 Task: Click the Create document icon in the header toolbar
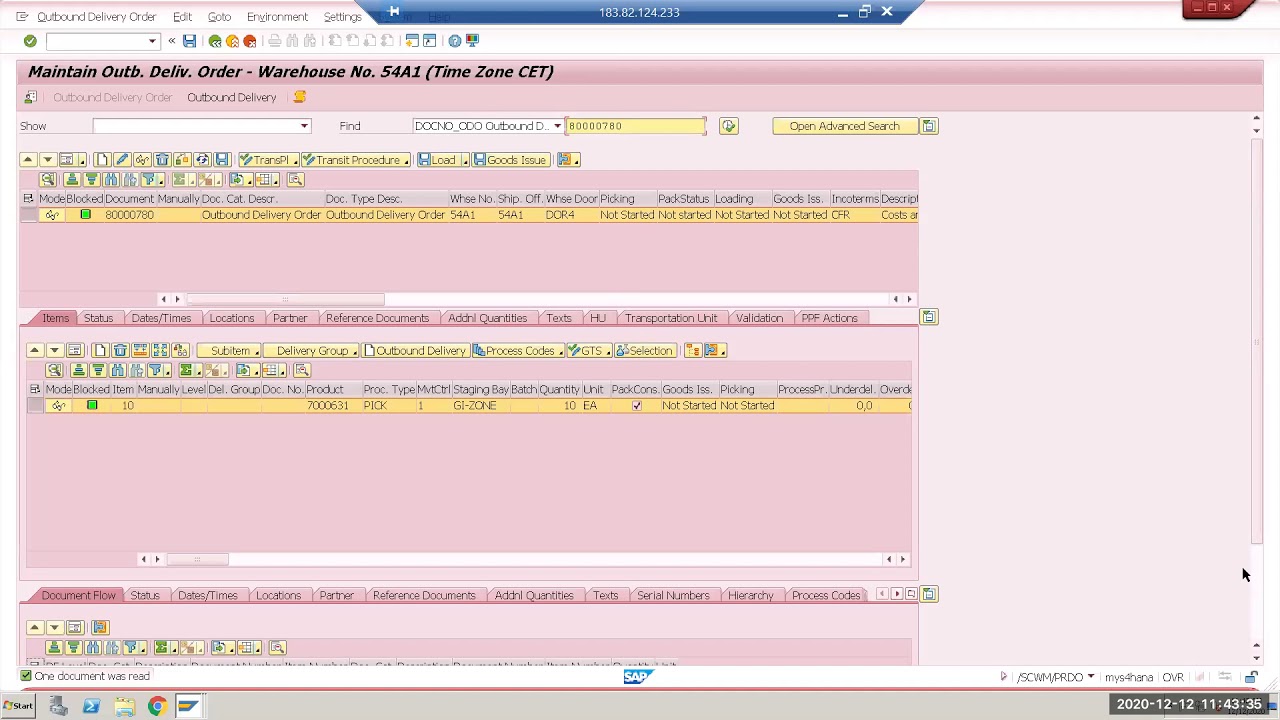pos(103,160)
